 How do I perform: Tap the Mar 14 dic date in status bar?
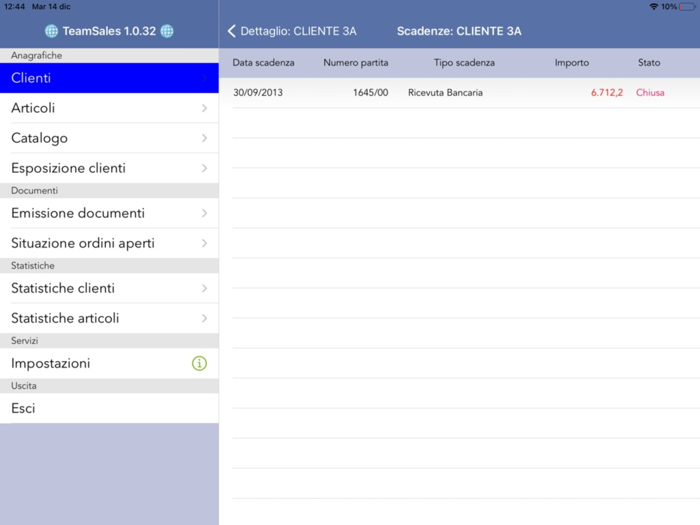tap(51, 7)
